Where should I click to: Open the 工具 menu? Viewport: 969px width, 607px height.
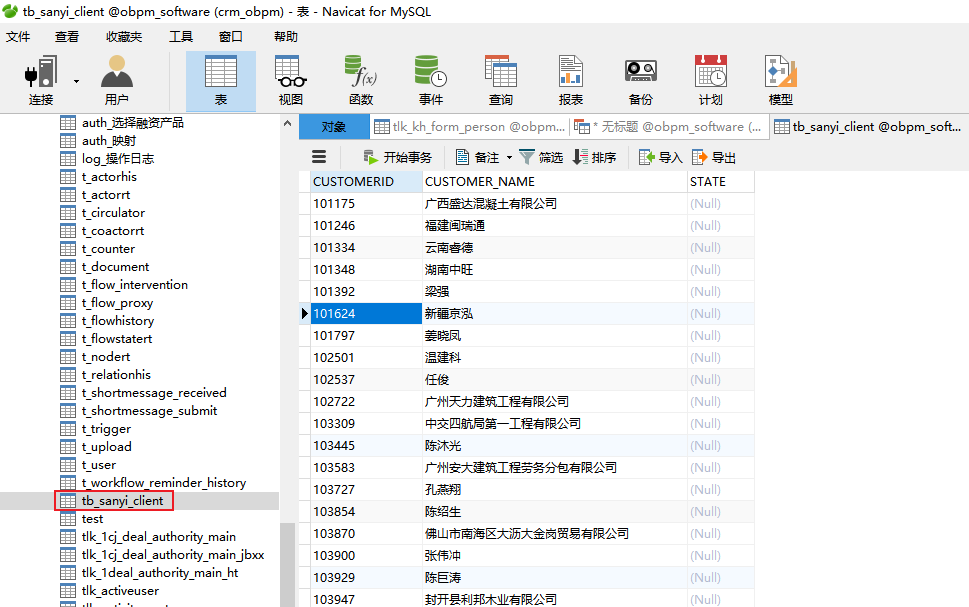[181, 36]
